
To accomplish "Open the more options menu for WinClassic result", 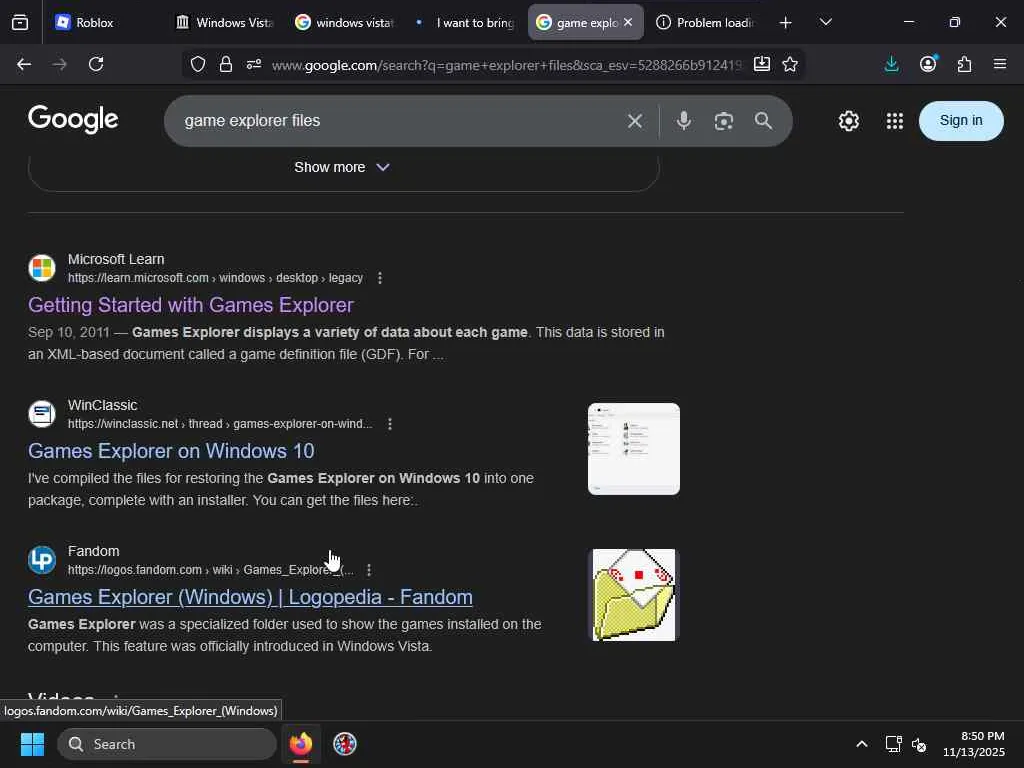I will [x=390, y=424].
